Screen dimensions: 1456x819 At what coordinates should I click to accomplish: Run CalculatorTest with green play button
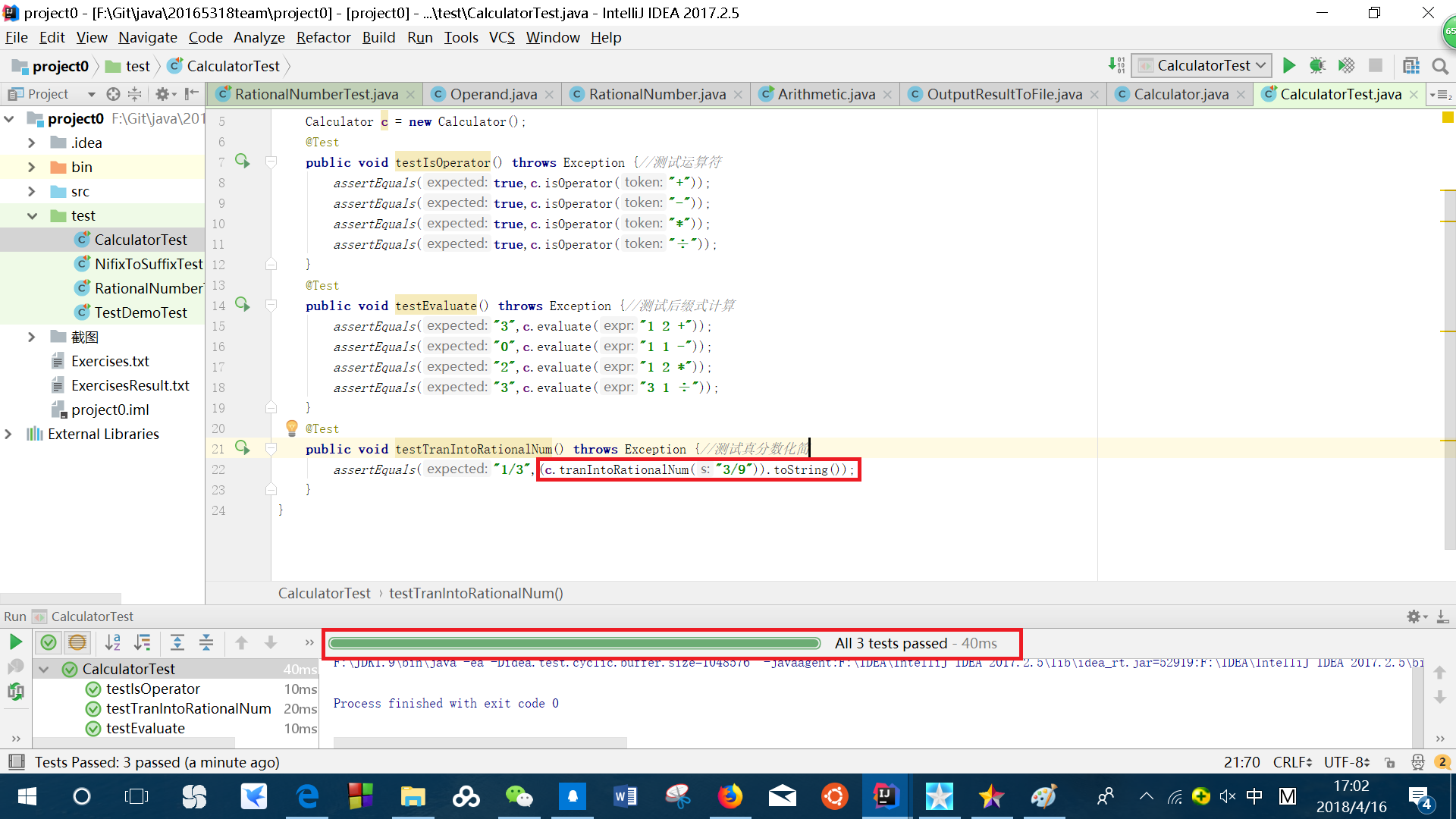tap(1288, 66)
